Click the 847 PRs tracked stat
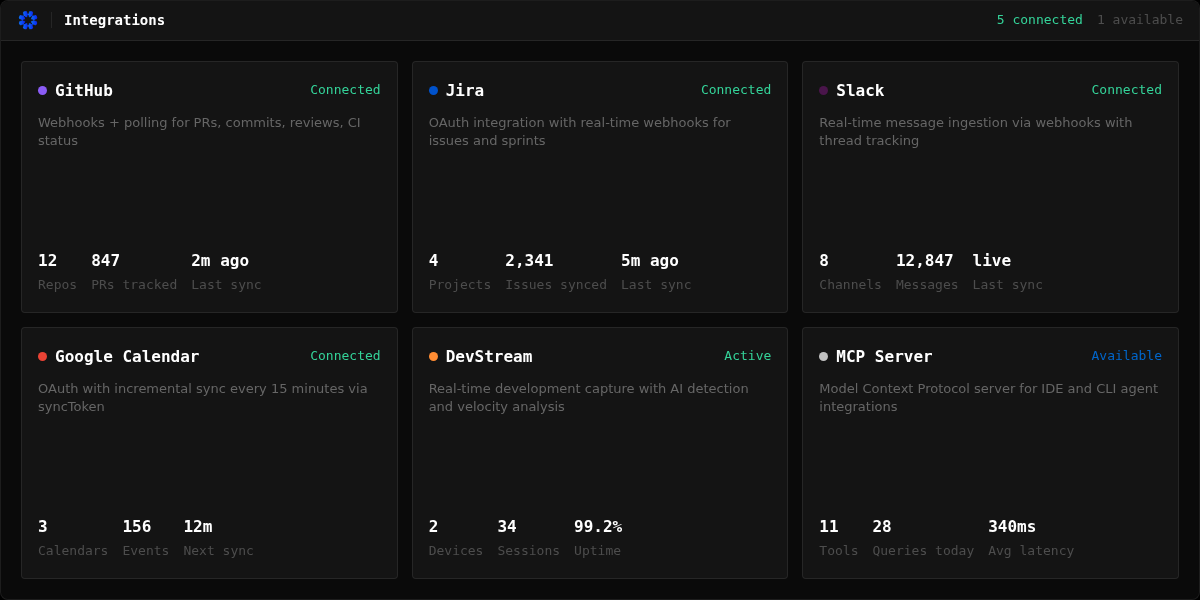 tap(134, 272)
